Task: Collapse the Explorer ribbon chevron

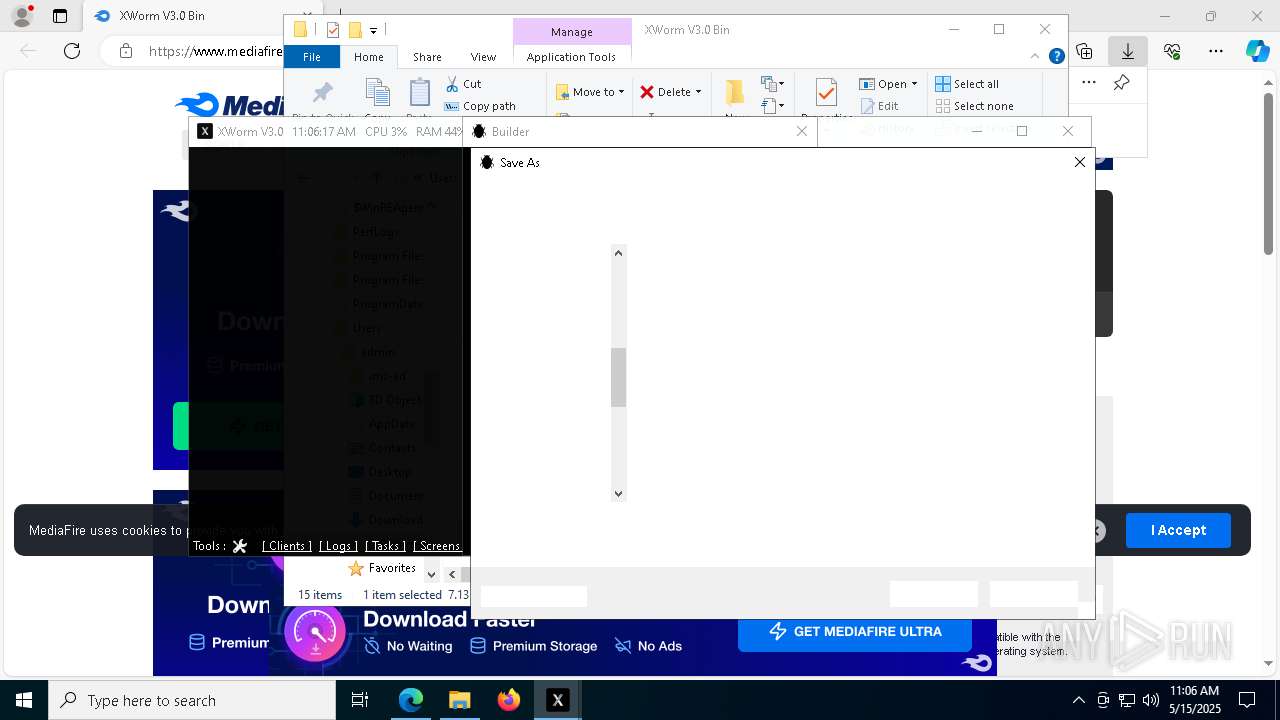Action: point(1037,57)
